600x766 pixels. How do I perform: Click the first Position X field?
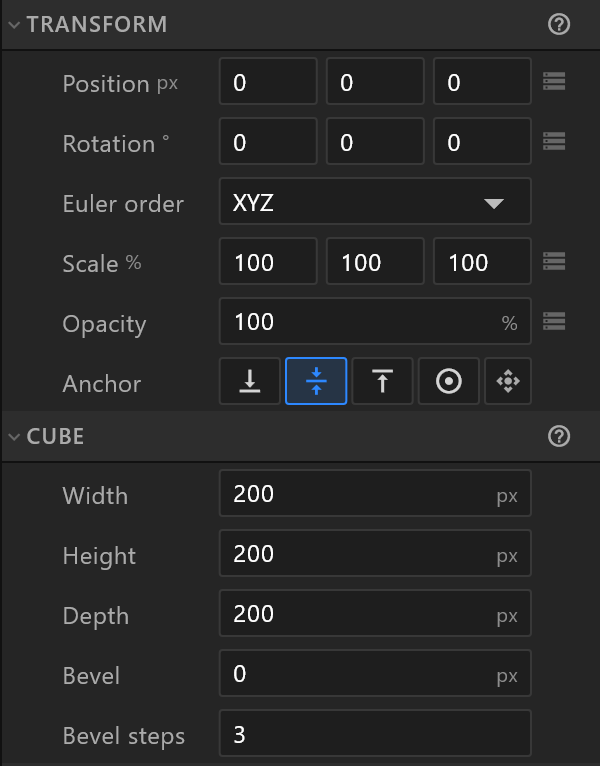click(268, 81)
